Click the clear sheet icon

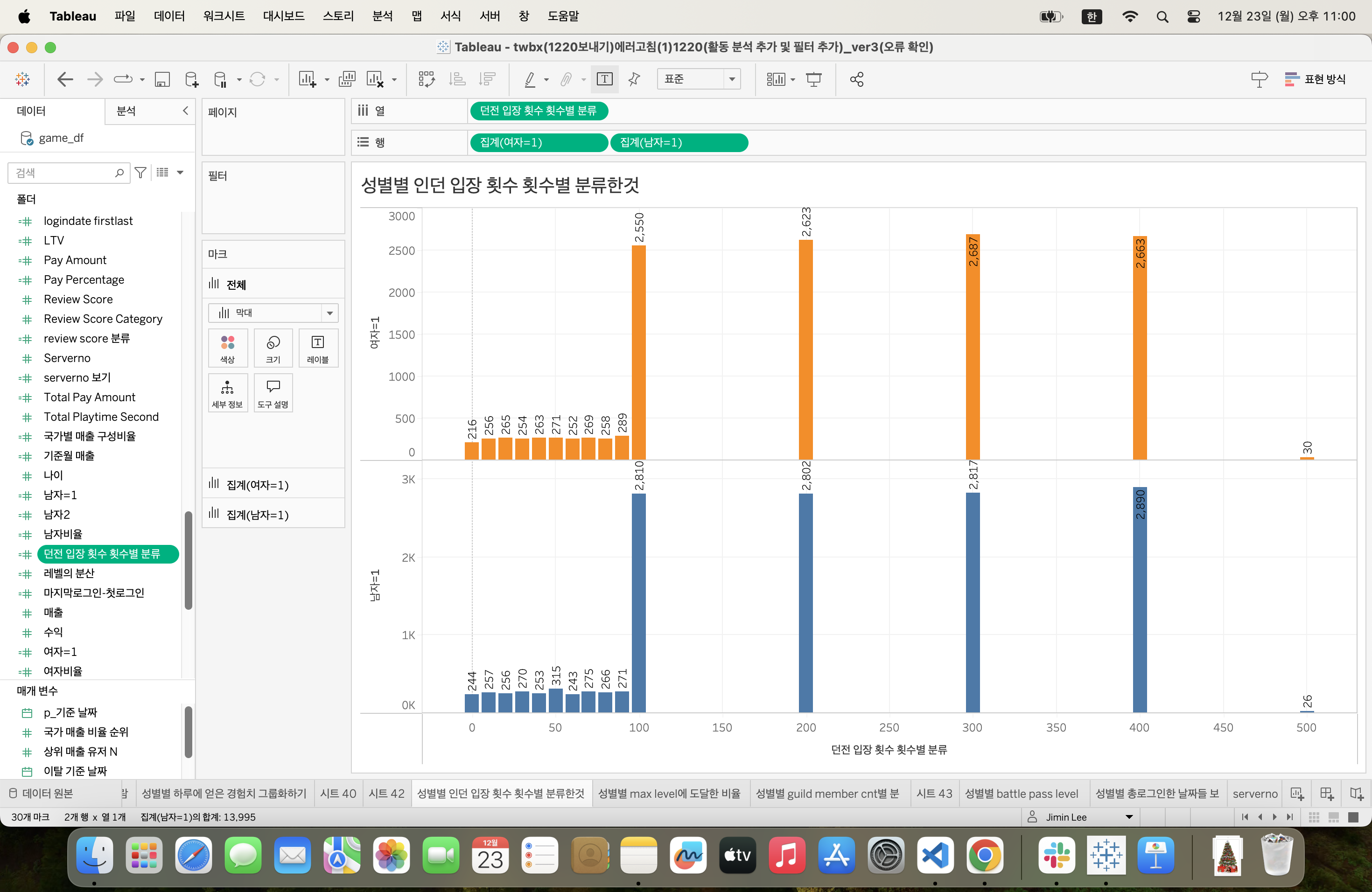coord(375,79)
